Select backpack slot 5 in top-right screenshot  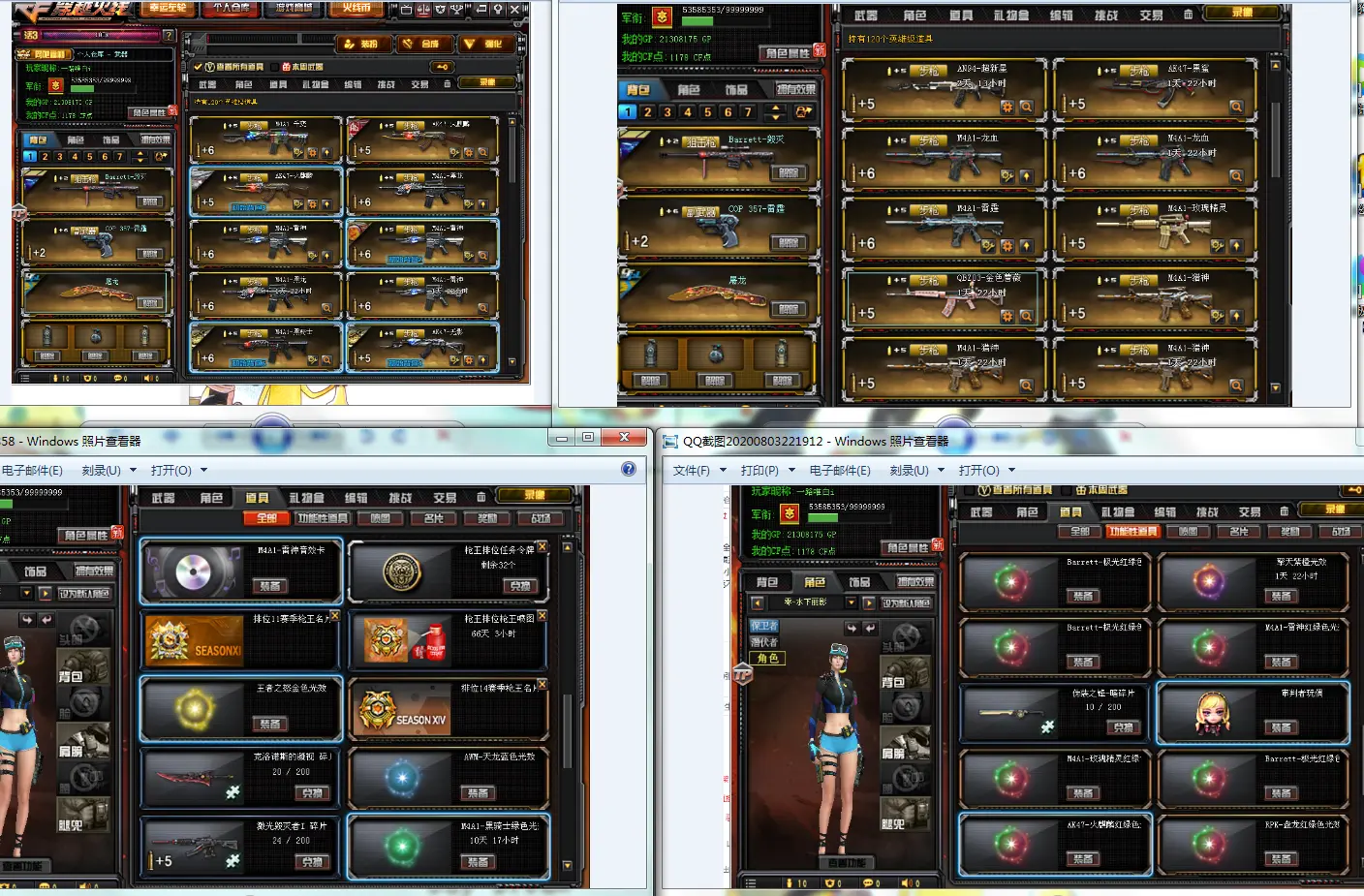coord(708,112)
